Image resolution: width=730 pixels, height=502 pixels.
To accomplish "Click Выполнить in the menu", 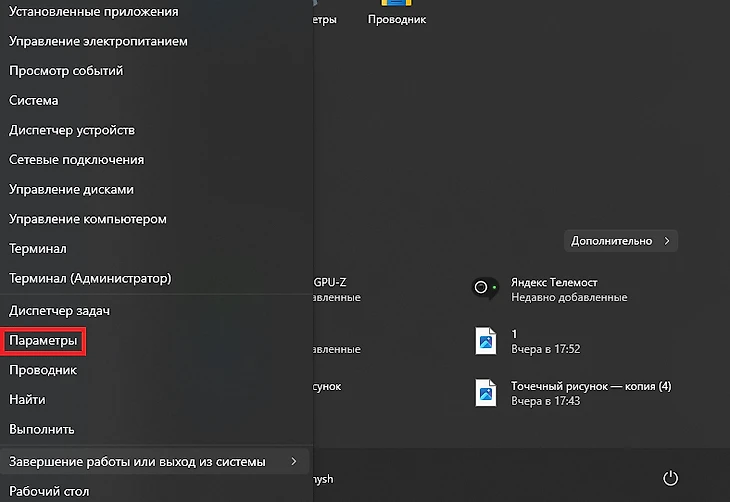I will tap(42, 430).
